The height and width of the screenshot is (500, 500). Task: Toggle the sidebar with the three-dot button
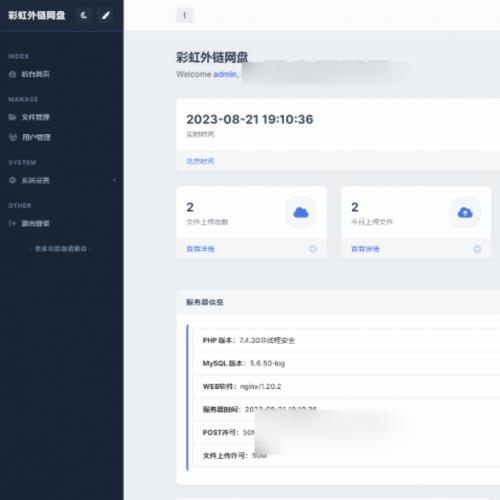pyautogui.click(x=185, y=15)
